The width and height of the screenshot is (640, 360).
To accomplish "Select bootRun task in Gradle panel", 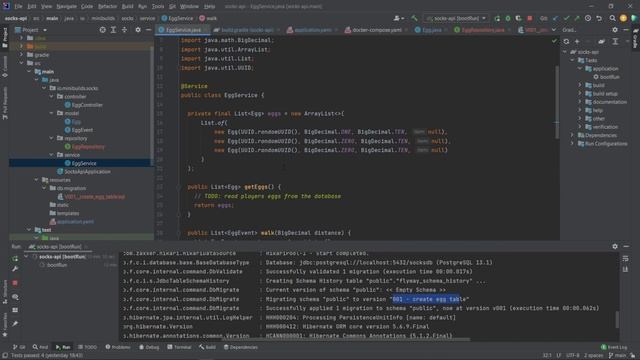I will click(606, 77).
